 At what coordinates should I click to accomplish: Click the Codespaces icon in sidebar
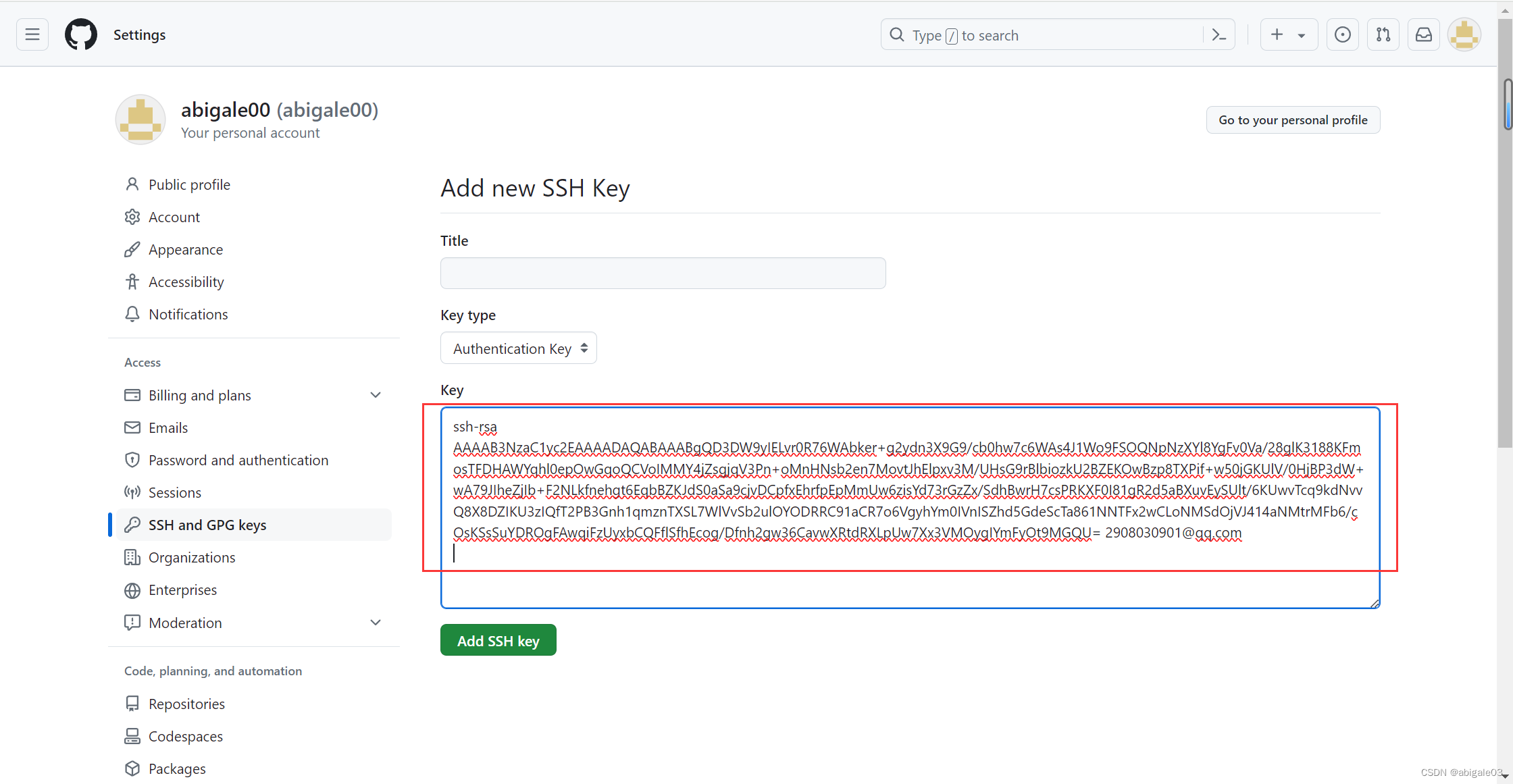[132, 736]
